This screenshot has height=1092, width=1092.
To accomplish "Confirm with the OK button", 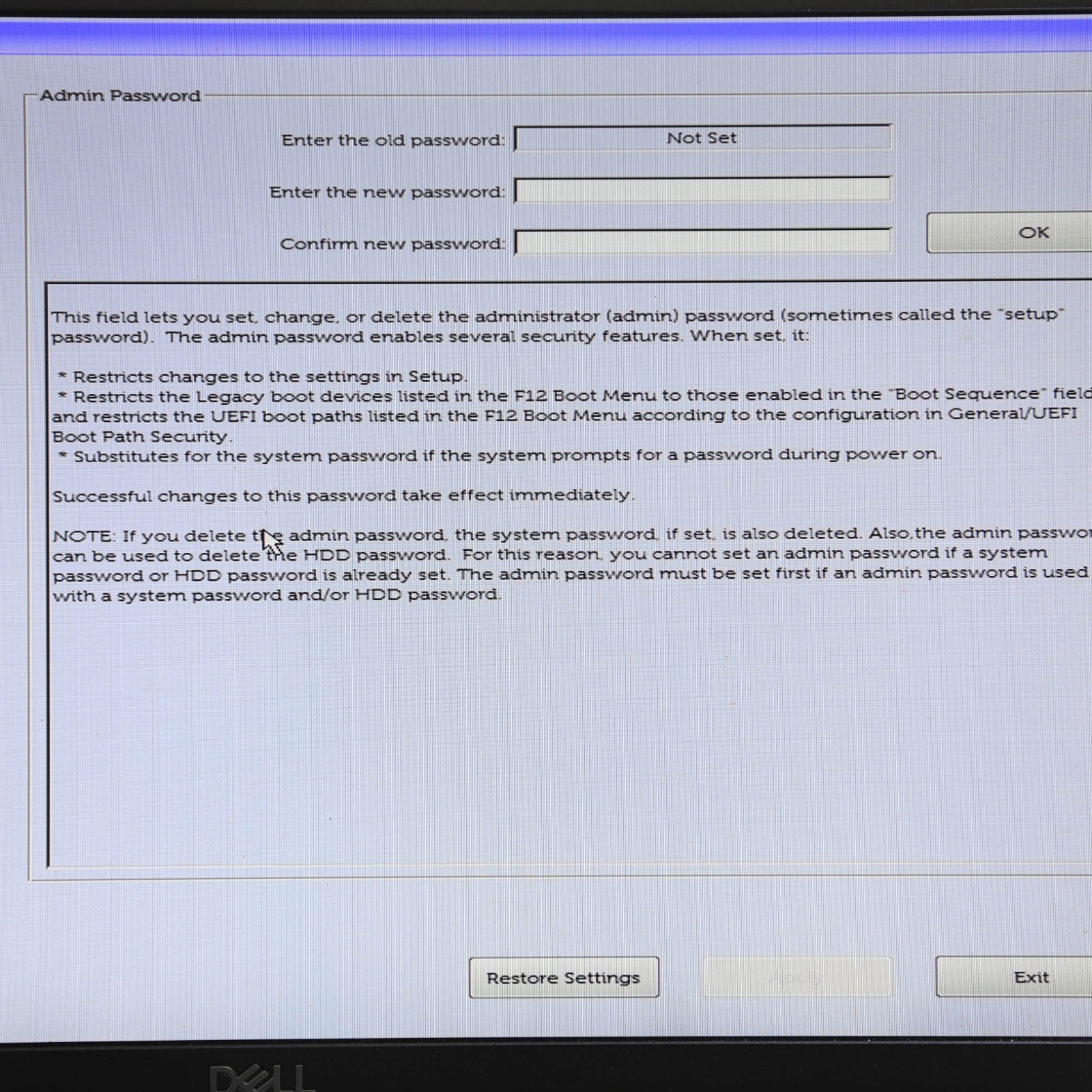I will point(1010,233).
